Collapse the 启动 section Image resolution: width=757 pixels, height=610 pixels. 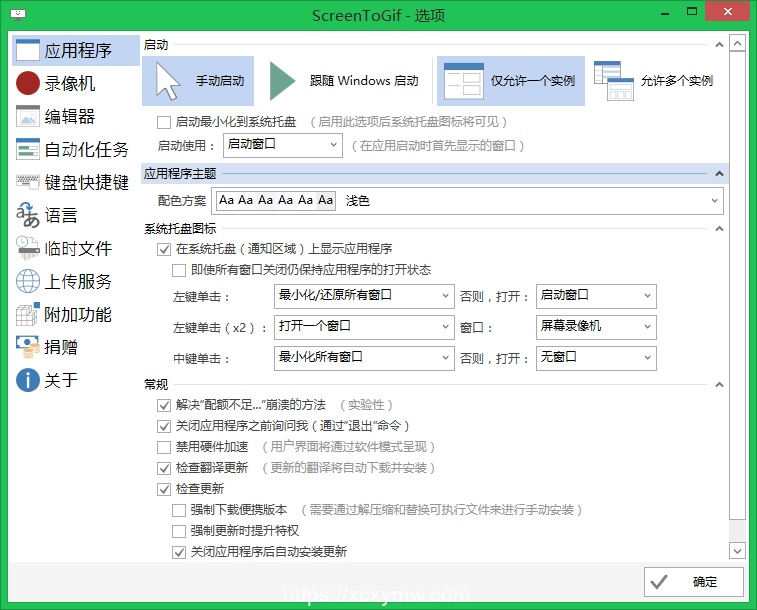(719, 45)
